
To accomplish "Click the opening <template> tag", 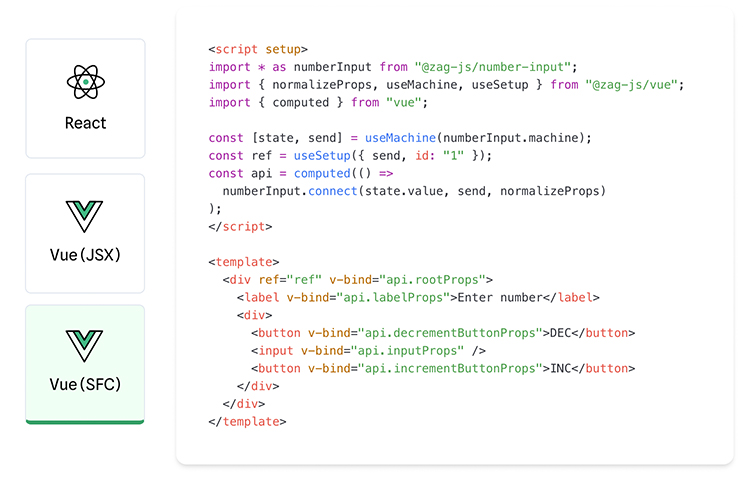I will coord(243,262).
